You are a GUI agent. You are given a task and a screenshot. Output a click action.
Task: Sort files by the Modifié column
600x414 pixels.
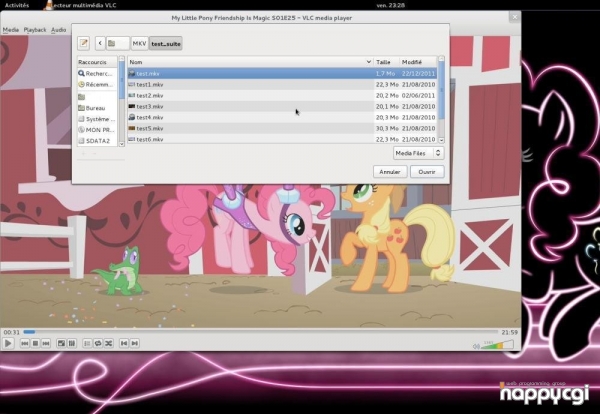[418, 62]
